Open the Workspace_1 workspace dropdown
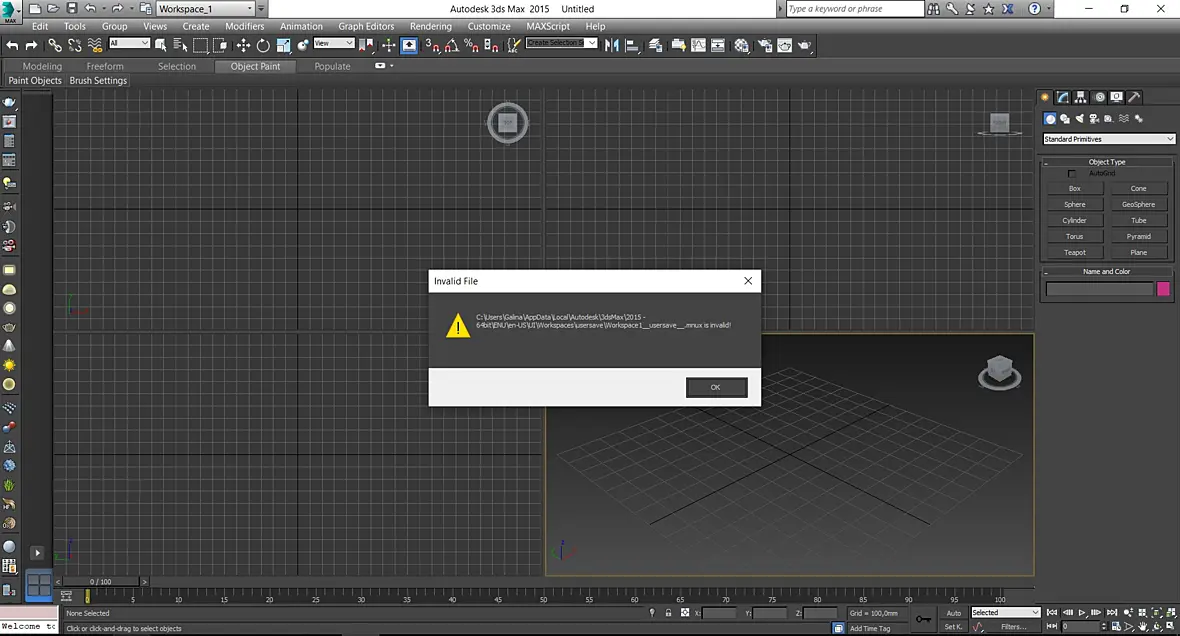 pyautogui.click(x=205, y=9)
